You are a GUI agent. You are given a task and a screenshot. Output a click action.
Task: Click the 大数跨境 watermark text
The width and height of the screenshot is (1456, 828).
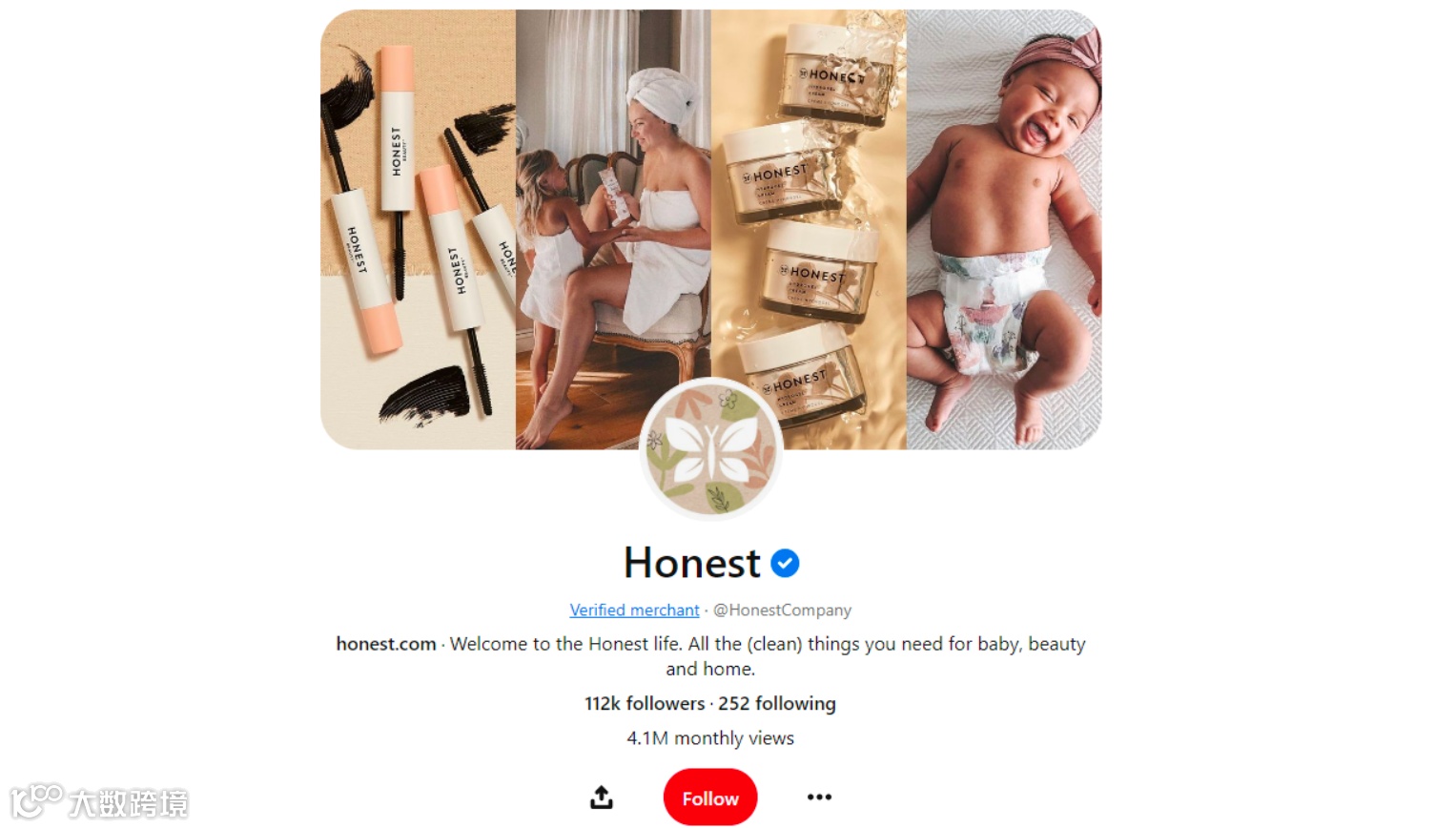pos(129,803)
